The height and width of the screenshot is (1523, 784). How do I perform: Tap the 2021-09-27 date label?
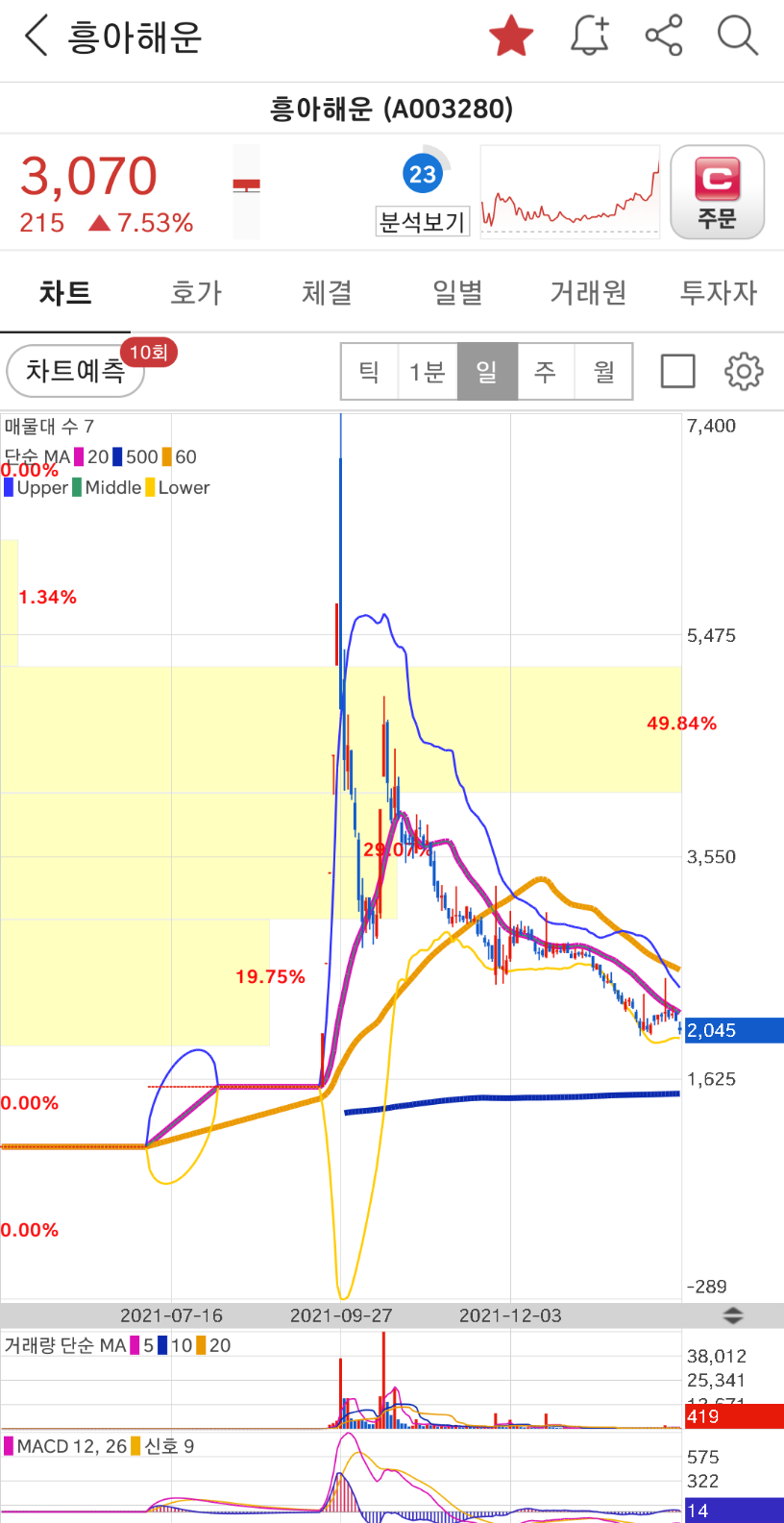click(341, 1315)
